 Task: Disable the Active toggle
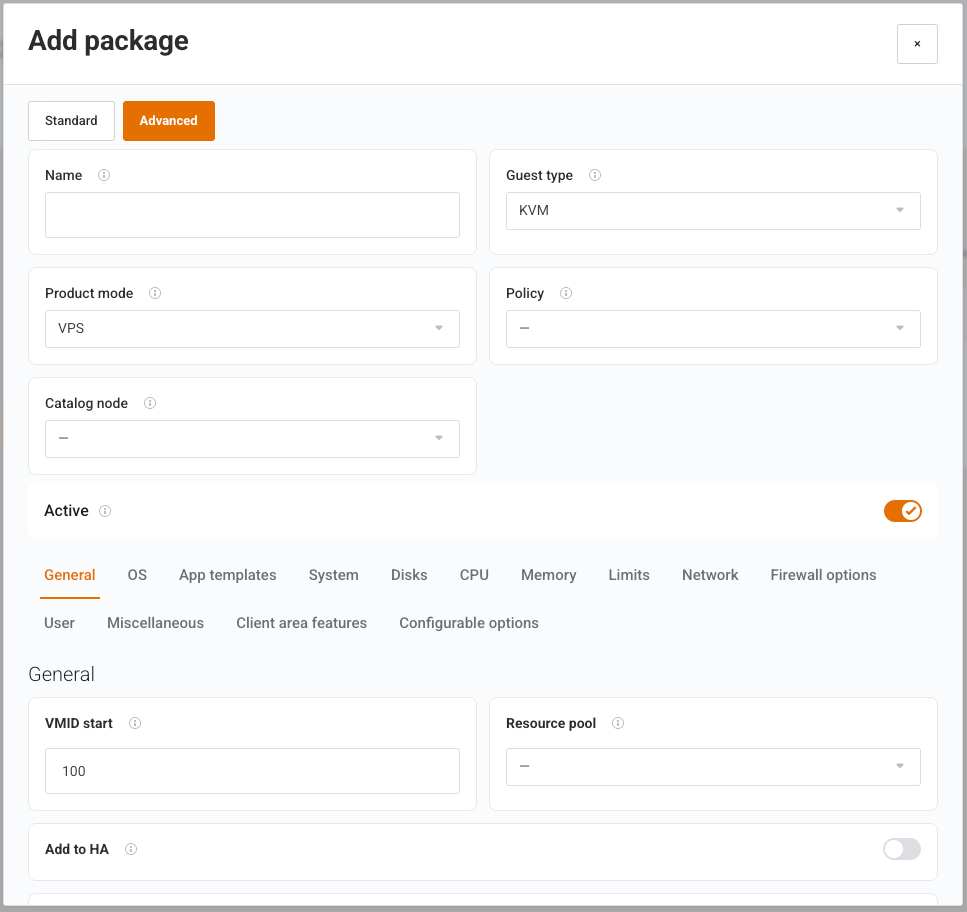coord(903,511)
